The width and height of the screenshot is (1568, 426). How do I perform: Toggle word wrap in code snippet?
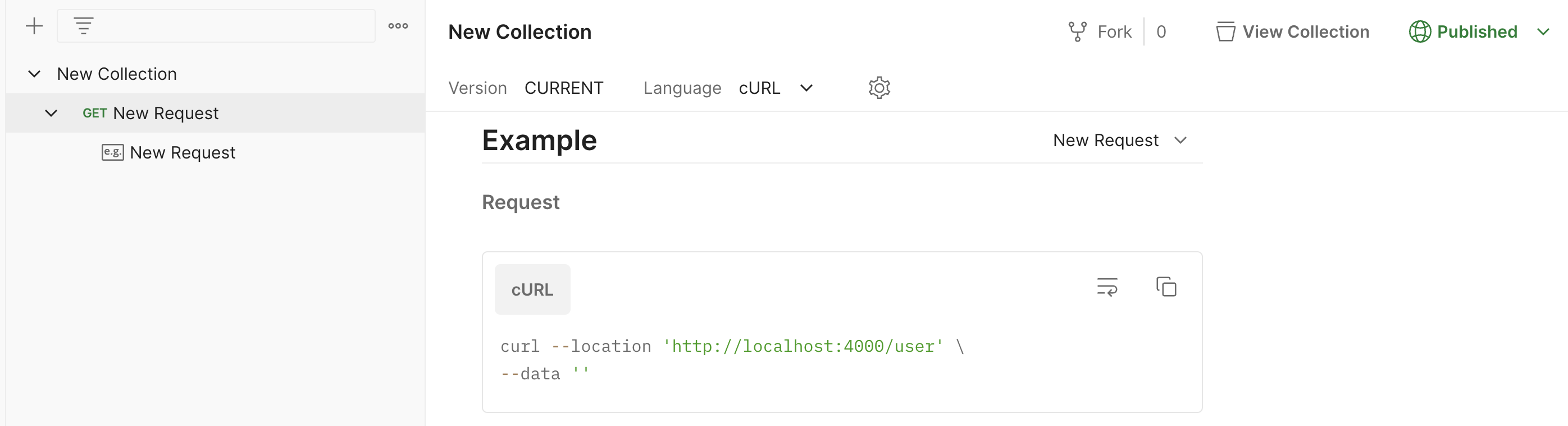[1106, 287]
